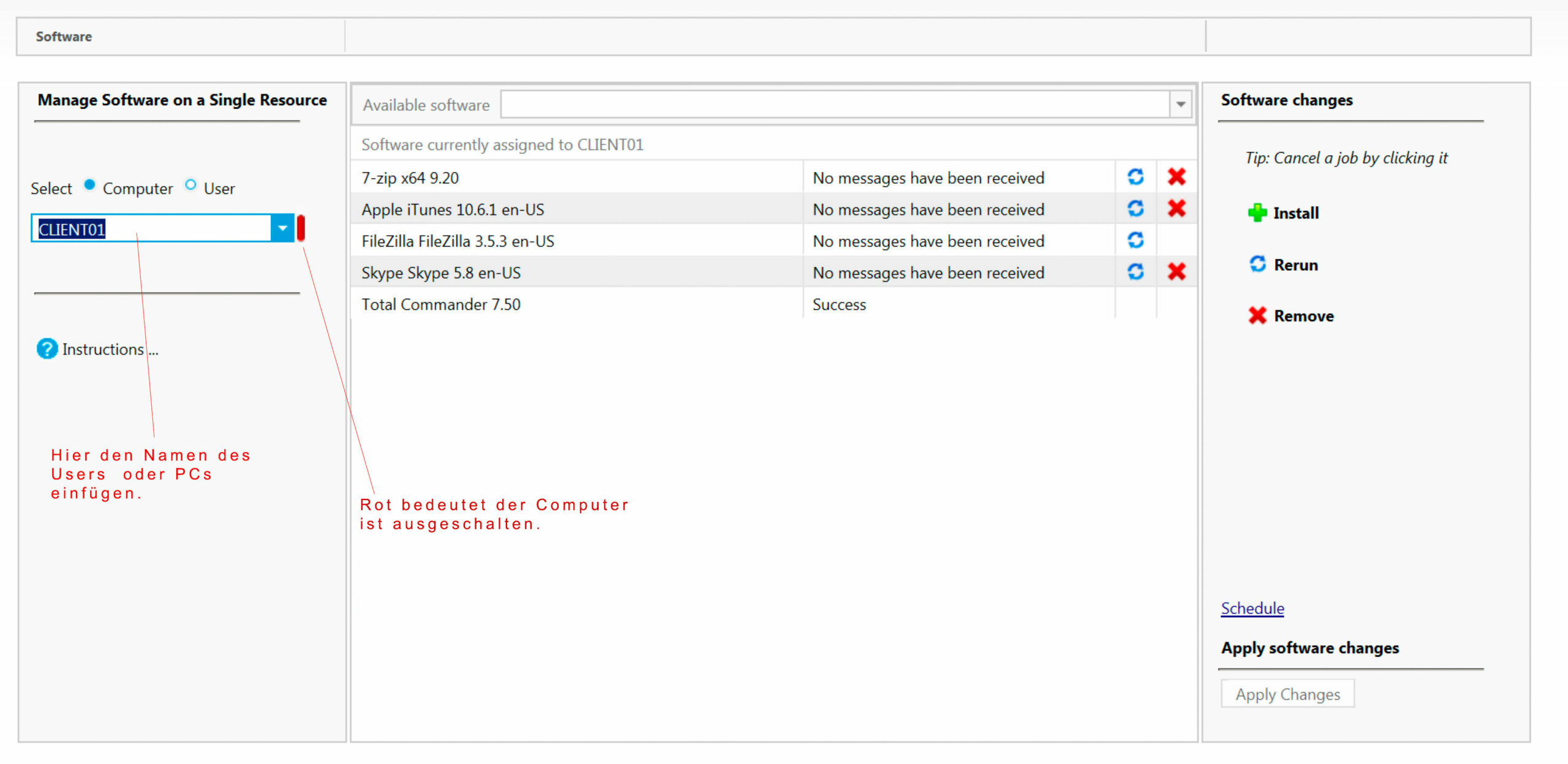Select the Computer radio button
The height and width of the screenshot is (764, 1568).
click(x=89, y=184)
